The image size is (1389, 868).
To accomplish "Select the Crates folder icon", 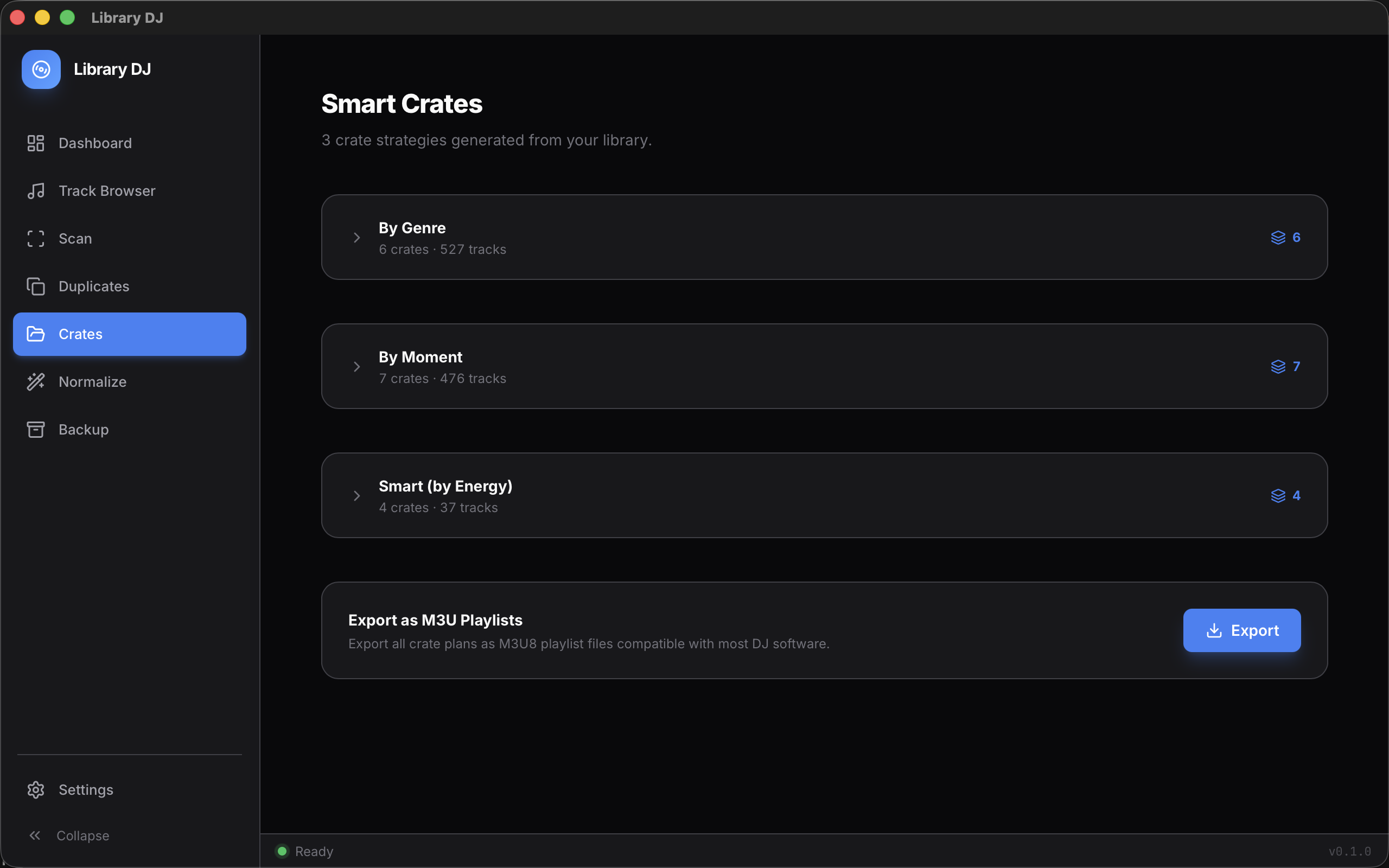I will coord(36,334).
